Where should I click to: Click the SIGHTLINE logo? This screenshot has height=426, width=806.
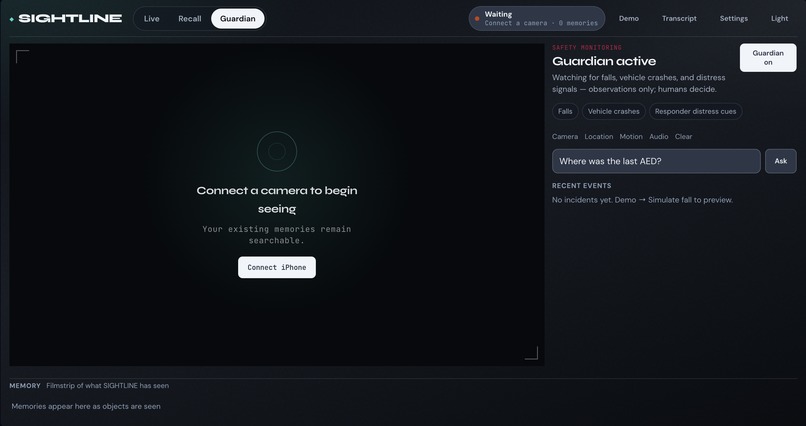(x=66, y=18)
